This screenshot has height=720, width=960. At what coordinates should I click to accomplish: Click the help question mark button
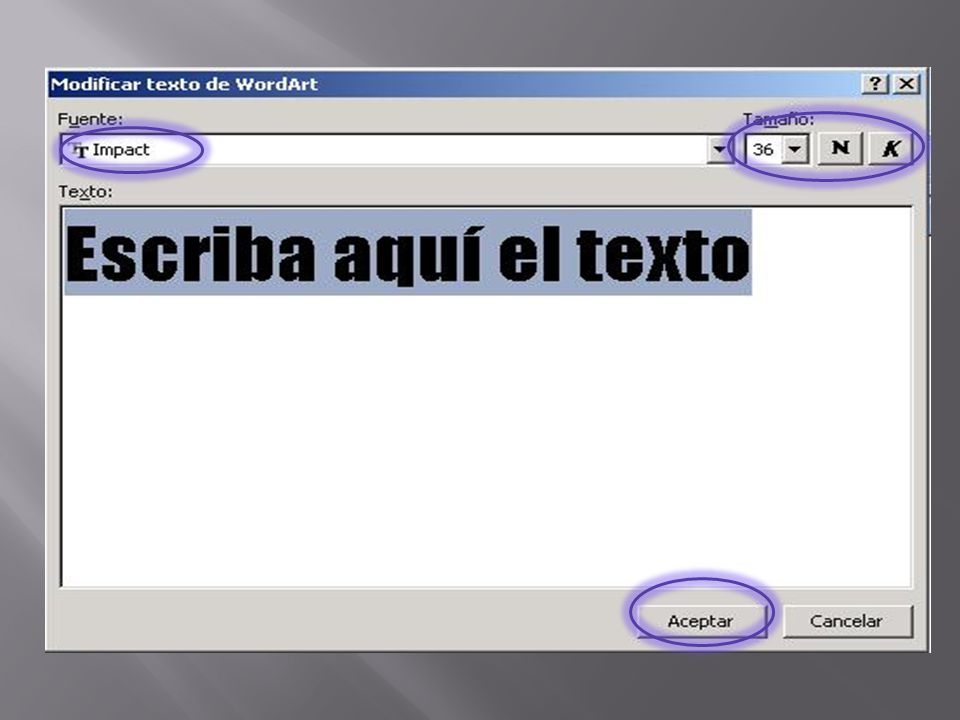875,84
